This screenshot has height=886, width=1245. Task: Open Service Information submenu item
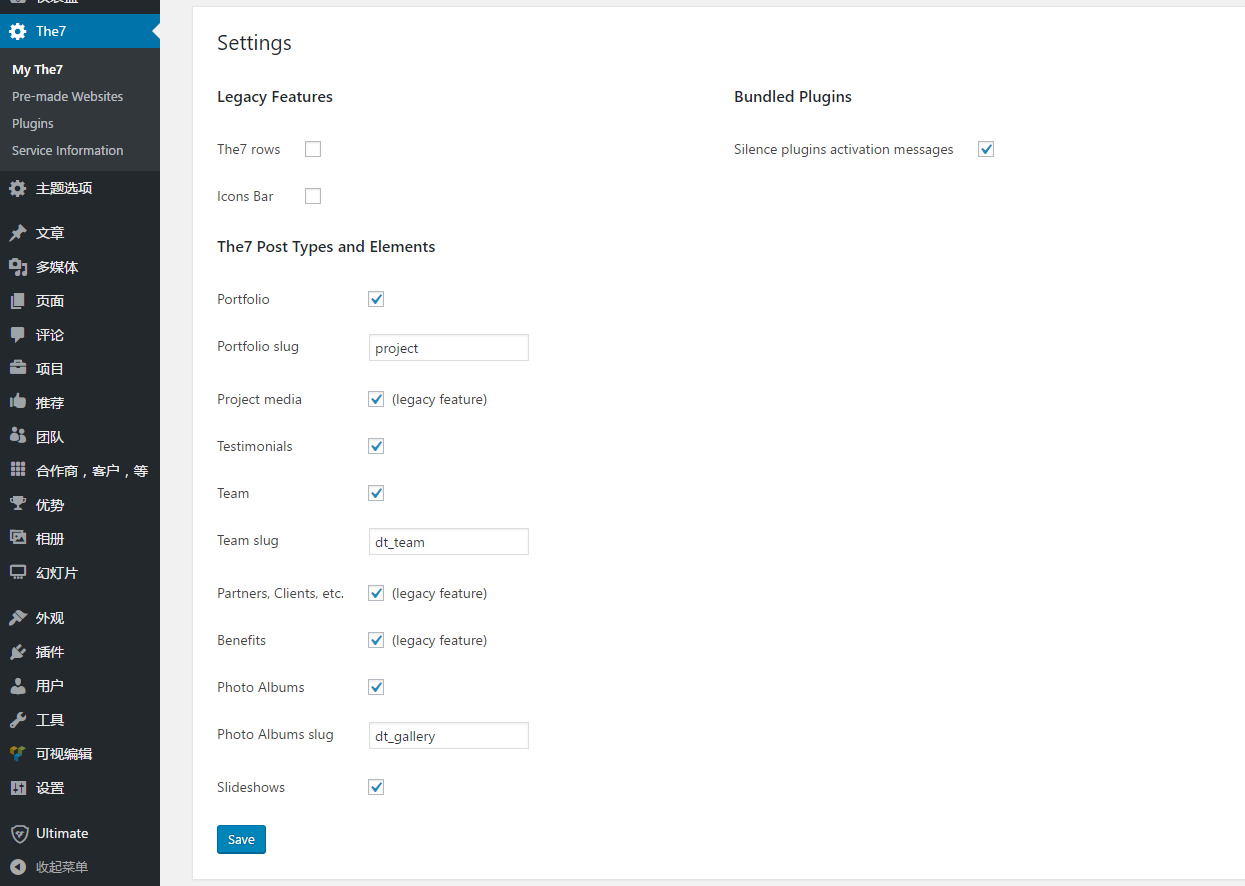tap(68, 151)
